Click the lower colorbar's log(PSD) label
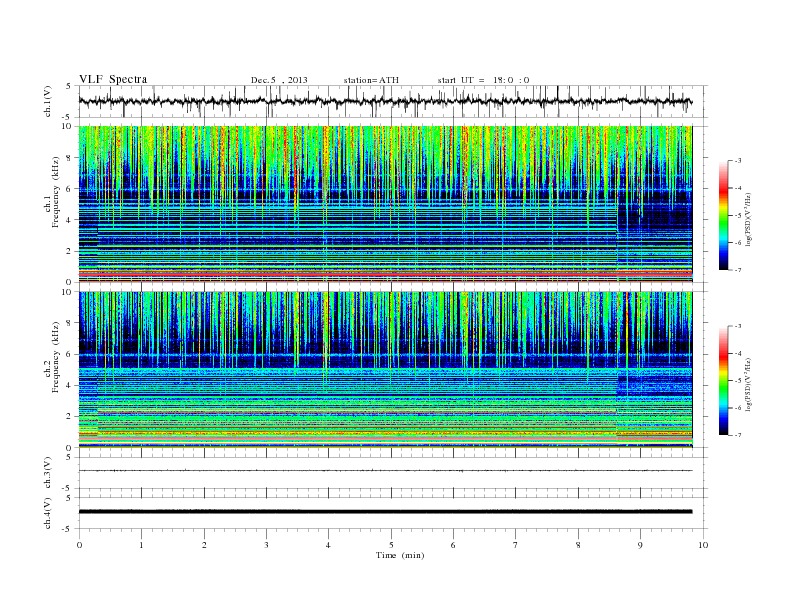 click(x=748, y=384)
